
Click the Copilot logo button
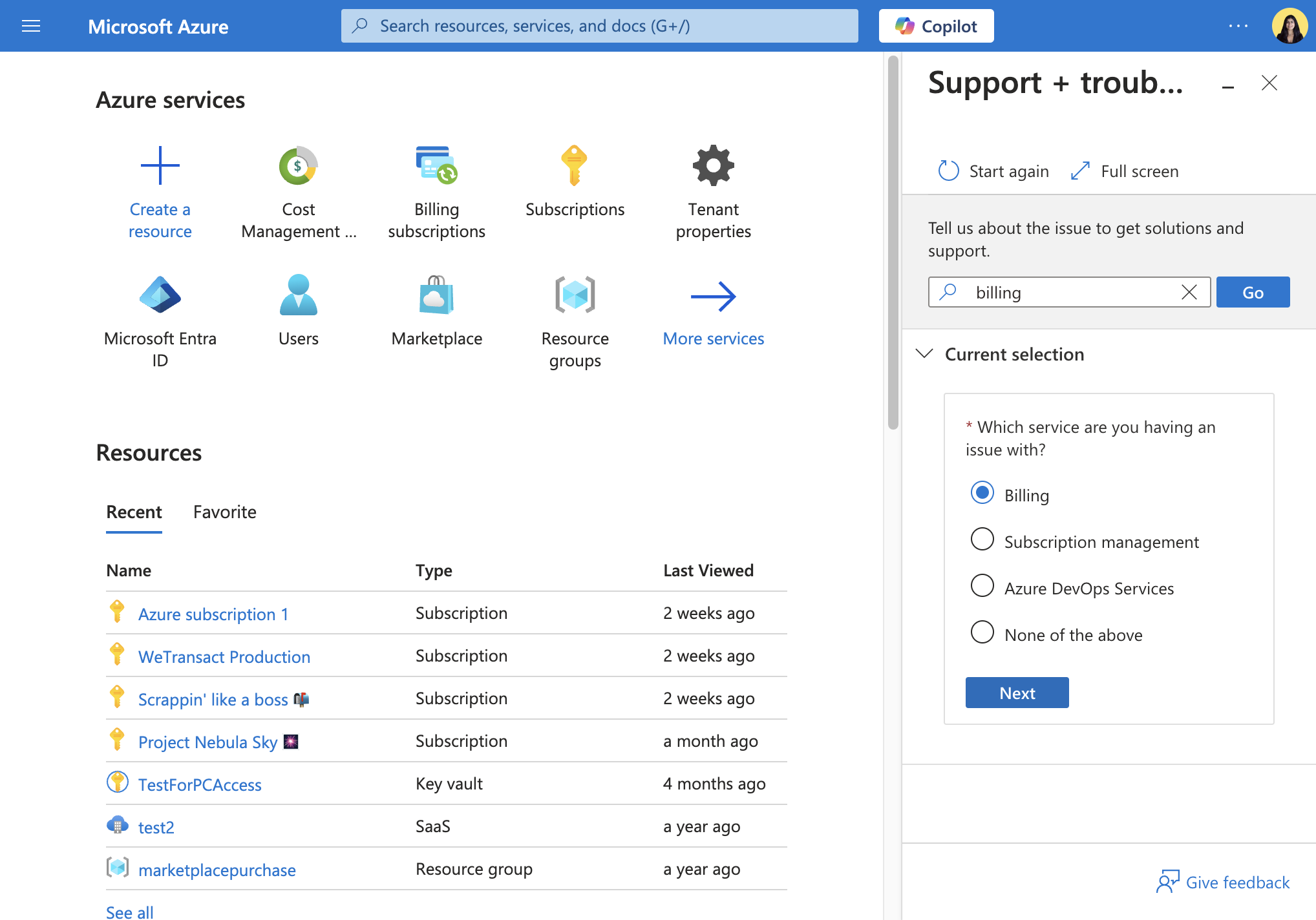936,26
